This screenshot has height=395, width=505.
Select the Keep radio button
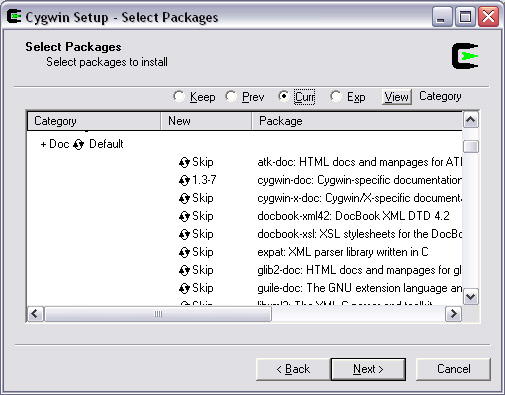tap(179, 97)
